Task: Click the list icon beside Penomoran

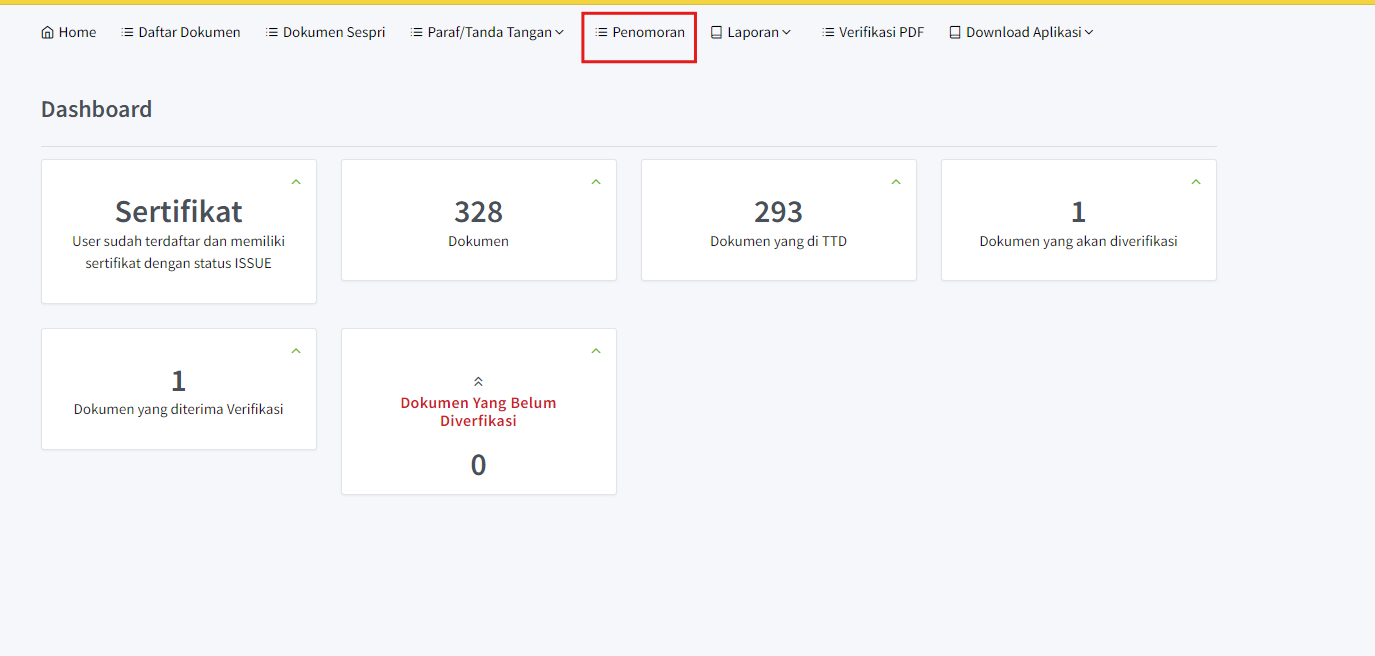Action: tap(602, 32)
